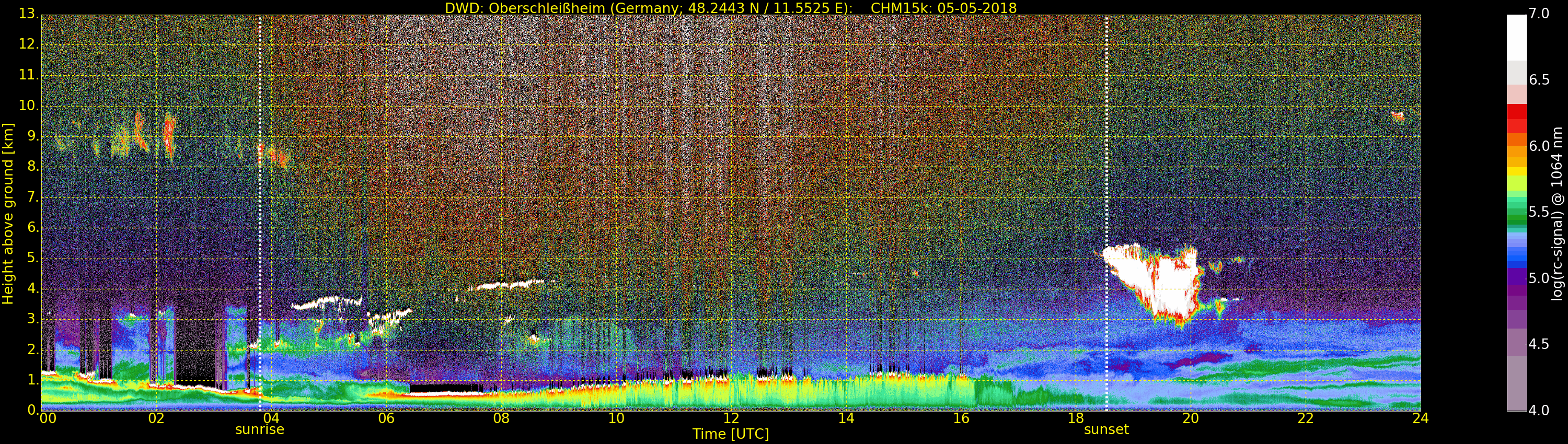The height and width of the screenshot is (444, 1568).
Task: Click the white sunrise dotted marker line
Action: 260,213
